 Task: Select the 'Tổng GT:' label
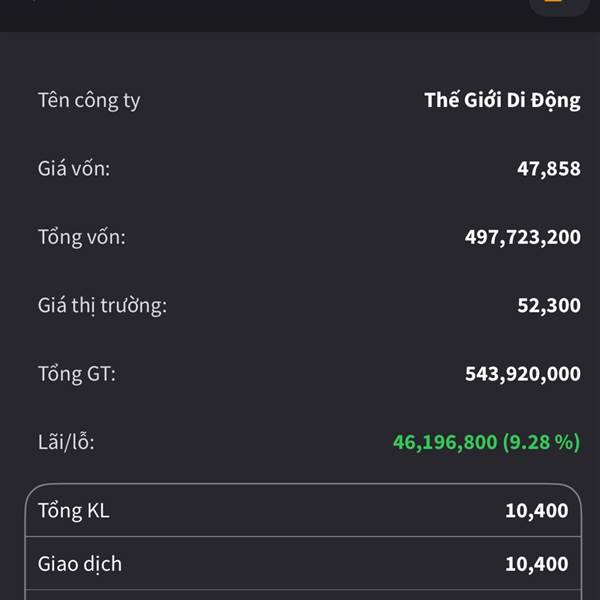click(77, 374)
